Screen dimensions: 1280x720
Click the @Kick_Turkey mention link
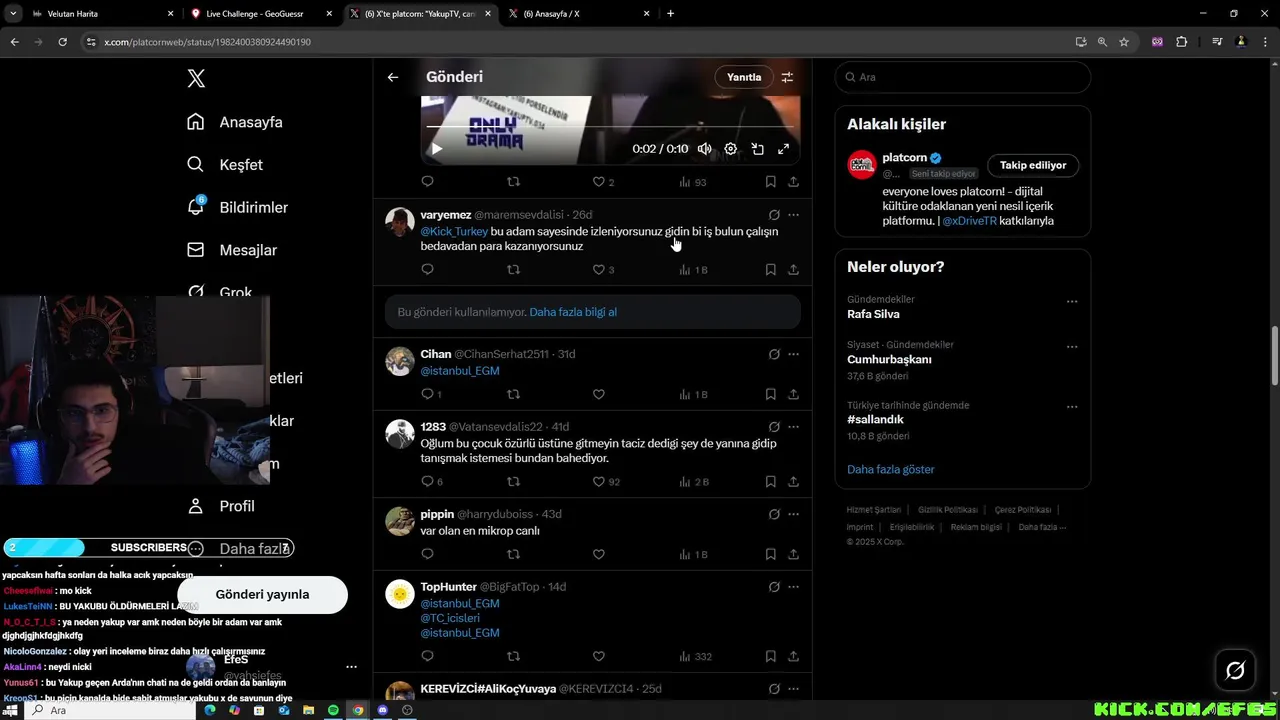click(454, 231)
